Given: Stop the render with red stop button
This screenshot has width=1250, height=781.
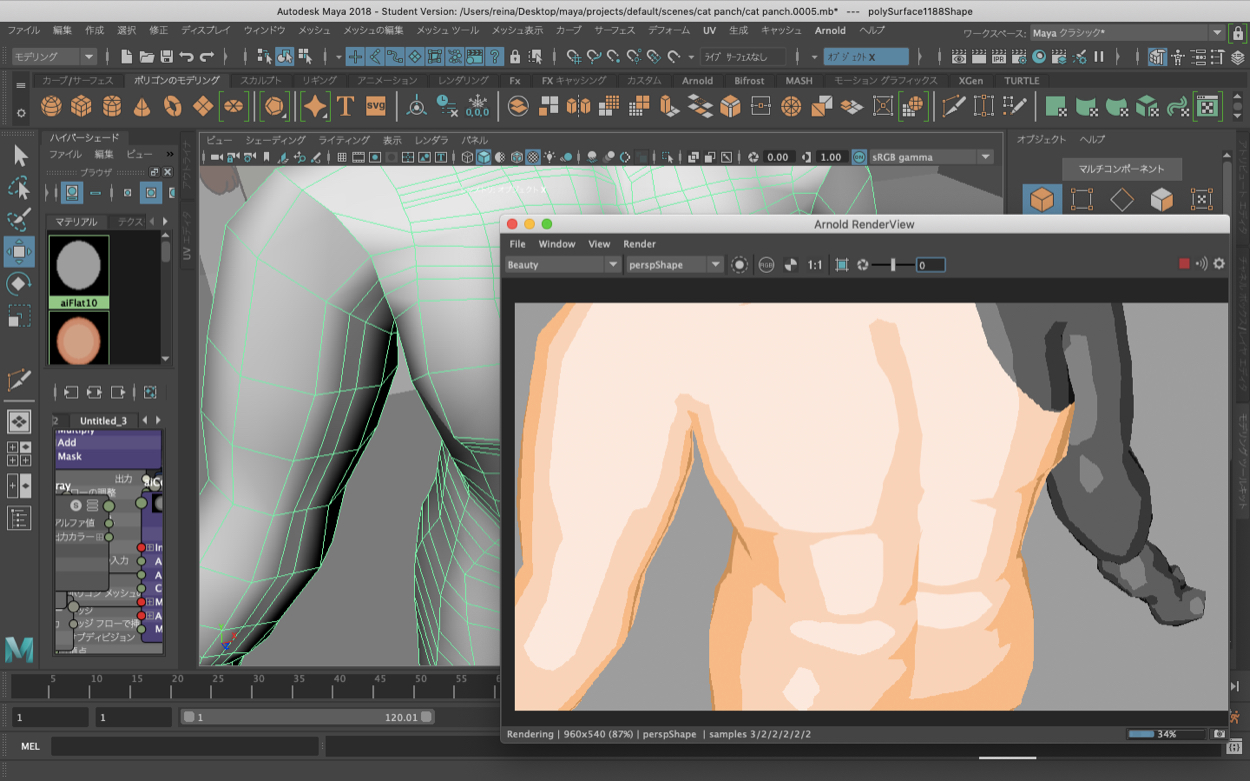Looking at the screenshot, I should 1184,264.
